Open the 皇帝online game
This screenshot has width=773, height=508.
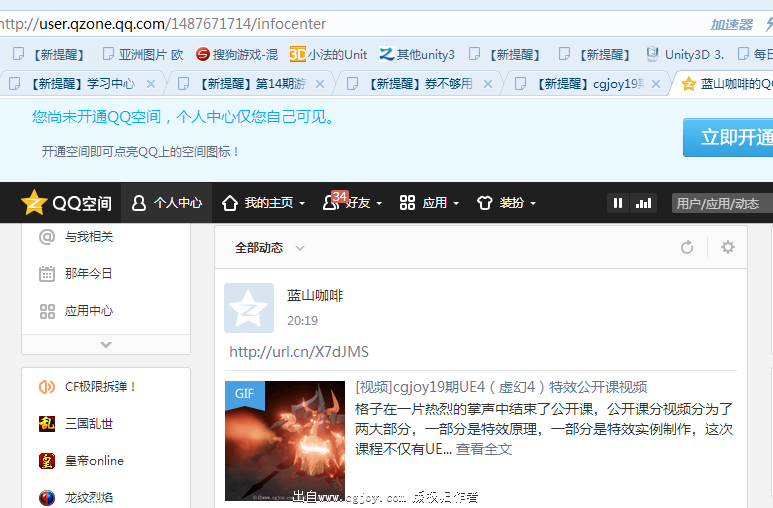tap(94, 461)
